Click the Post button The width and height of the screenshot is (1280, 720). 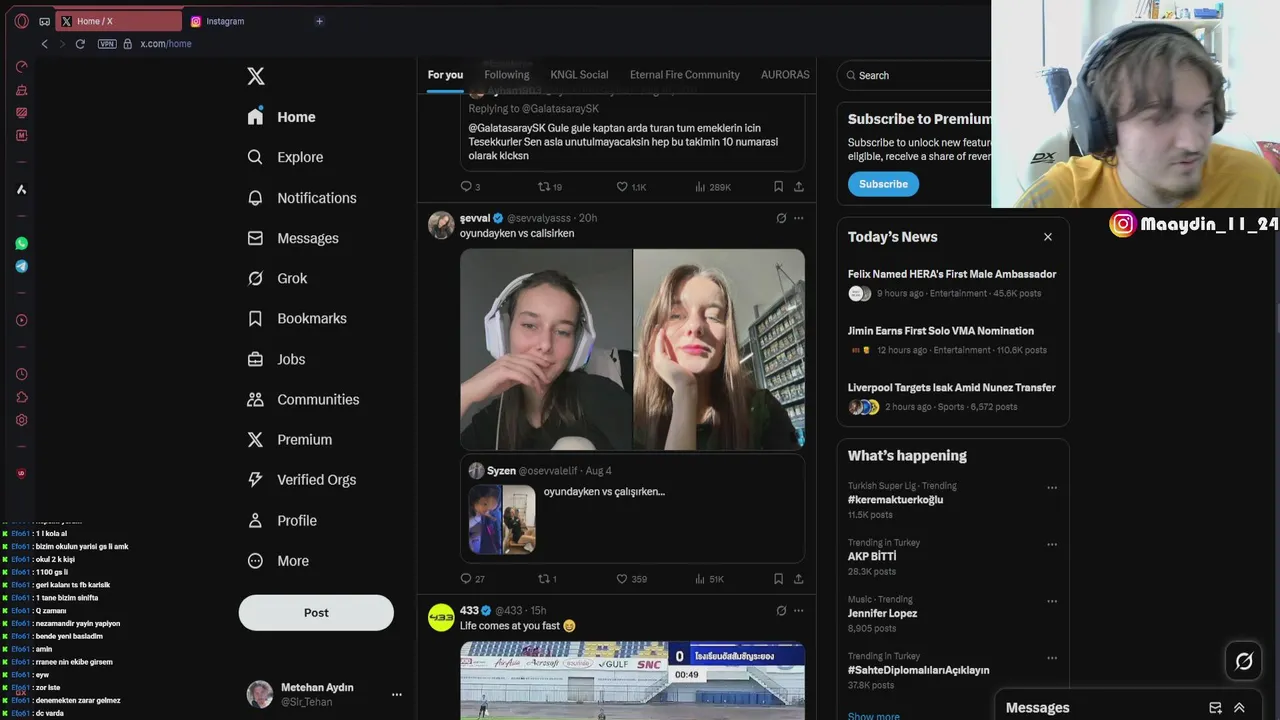tap(316, 613)
